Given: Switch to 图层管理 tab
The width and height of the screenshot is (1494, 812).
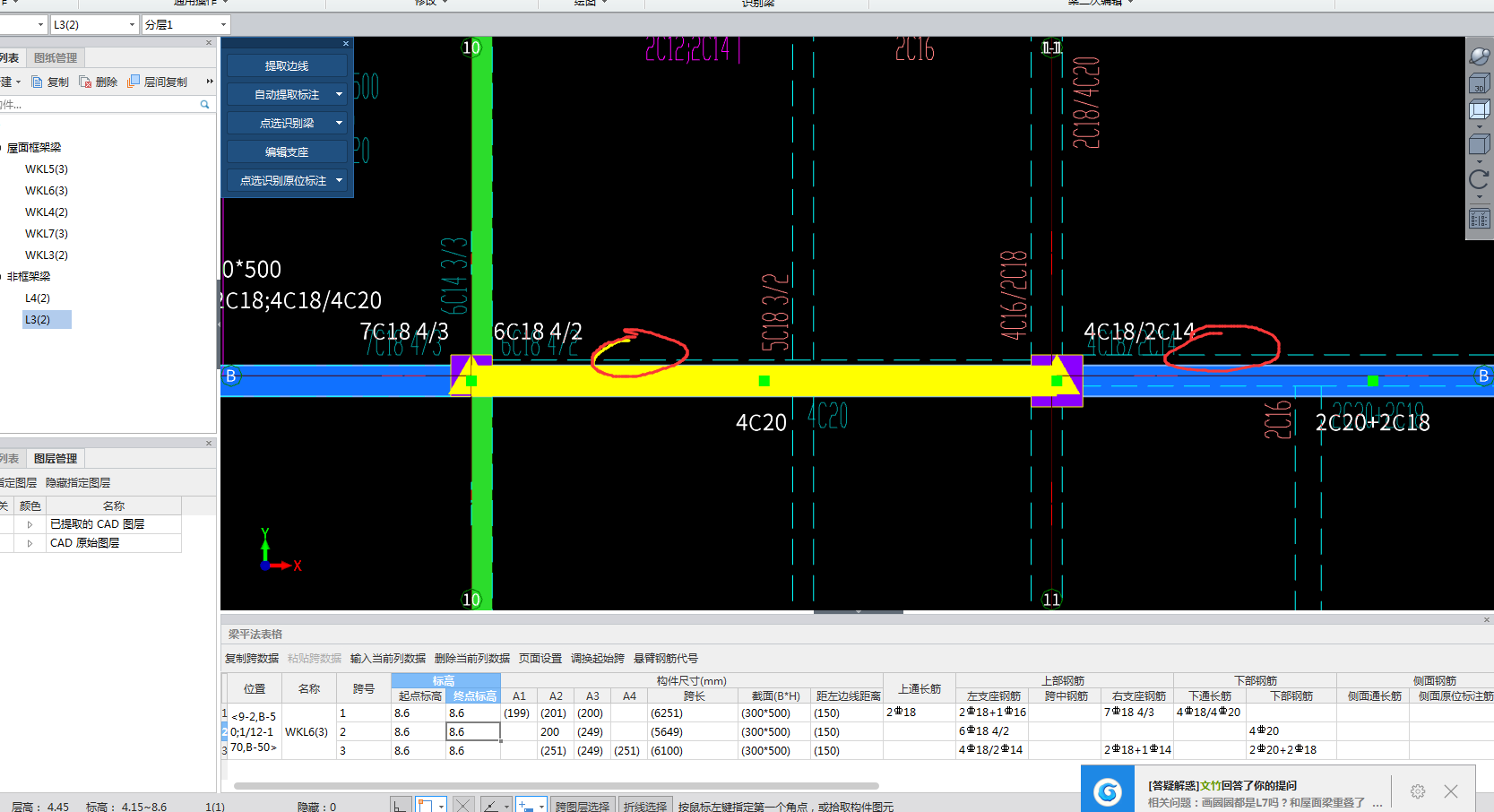Looking at the screenshot, I should tap(56, 458).
